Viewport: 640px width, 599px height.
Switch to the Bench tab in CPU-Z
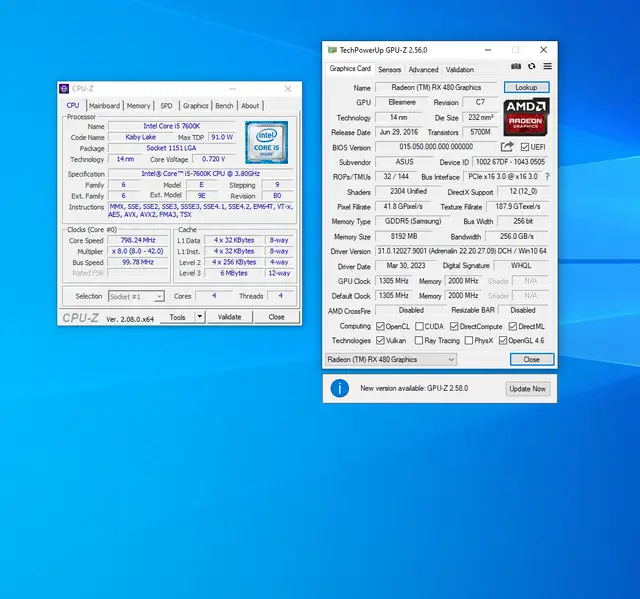point(224,106)
